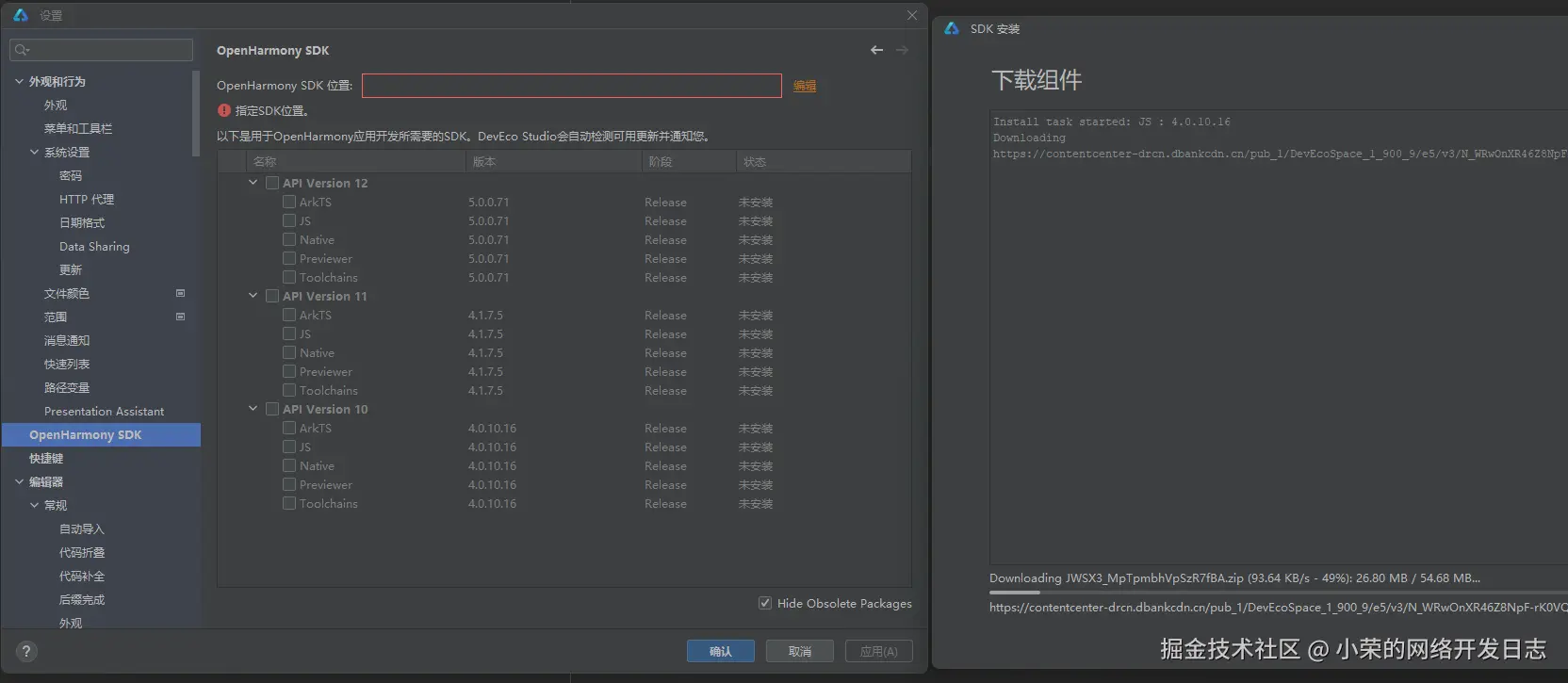This screenshot has height=683, width=1568.
Task: Uncheck Hide Obsolete Packages
Action: point(765,603)
